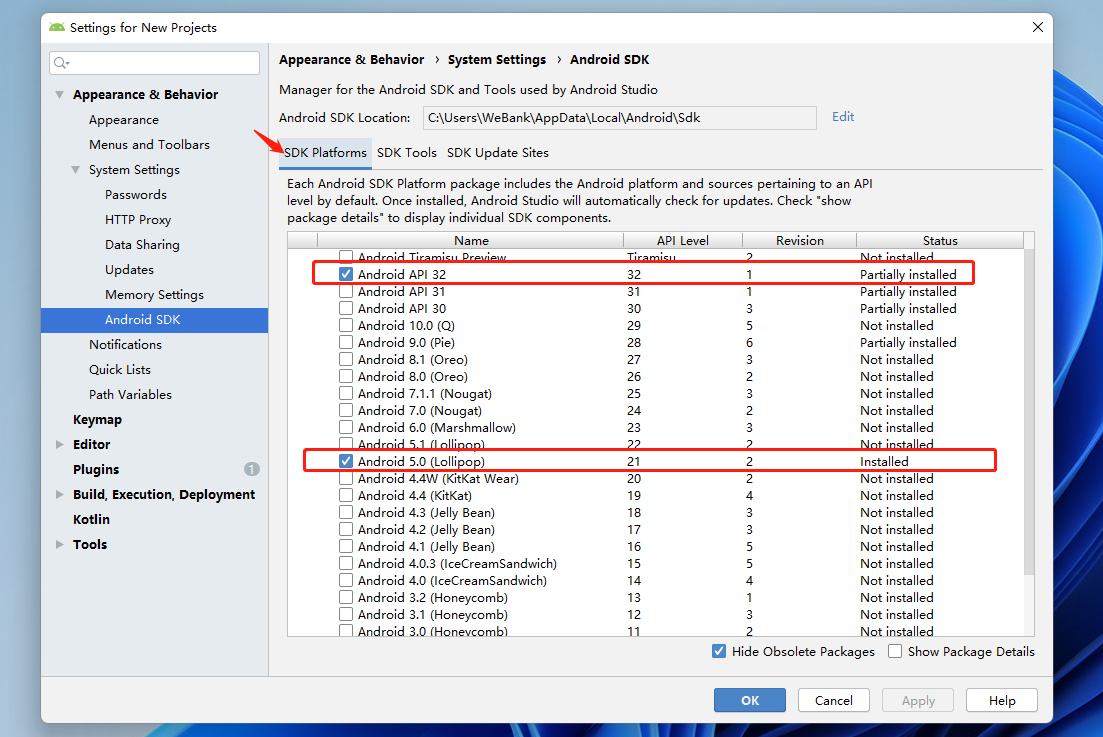The image size is (1103, 737).
Task: Switch to SDK Platforms tab
Action: point(325,153)
